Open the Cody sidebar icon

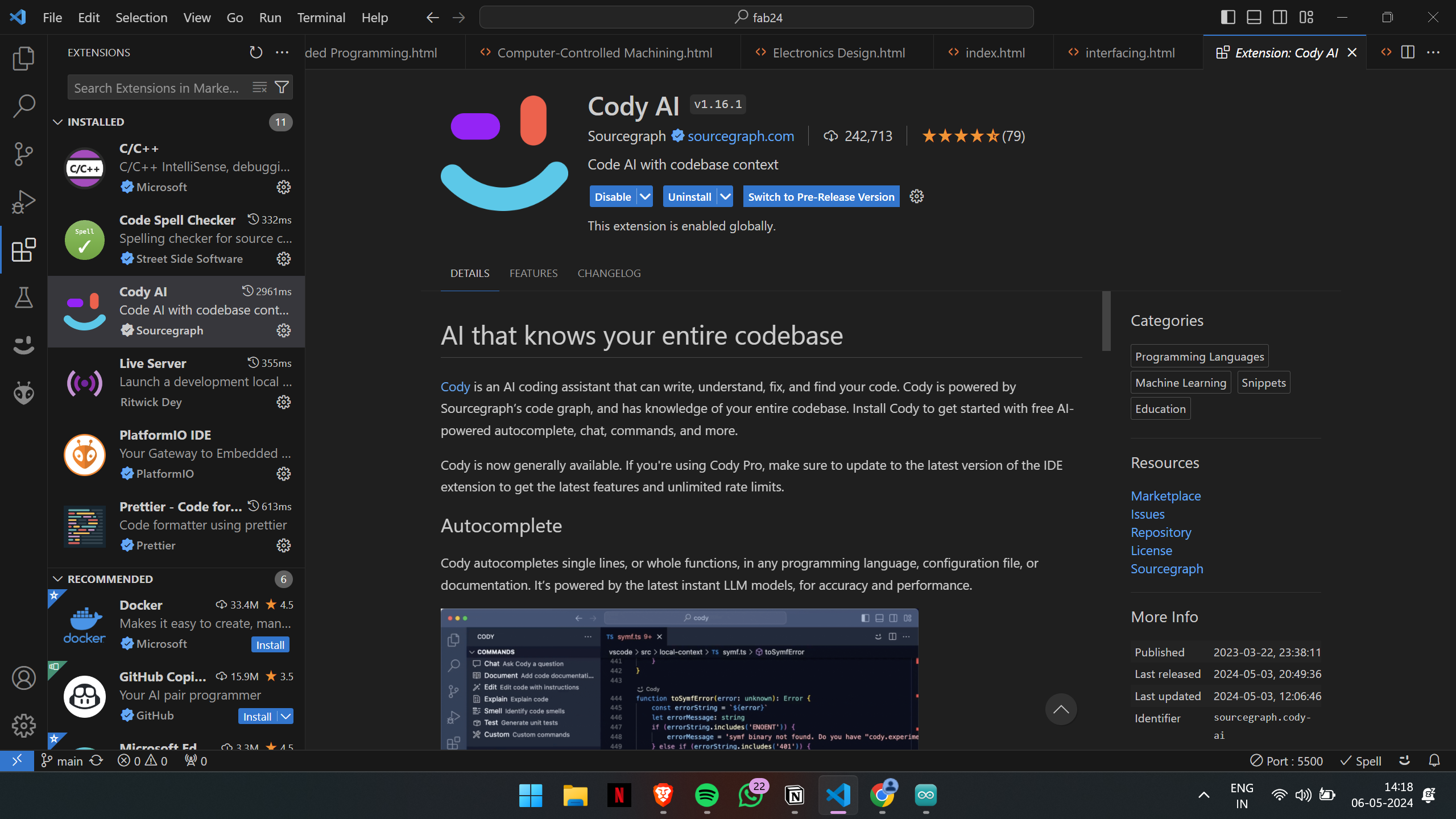click(x=23, y=345)
